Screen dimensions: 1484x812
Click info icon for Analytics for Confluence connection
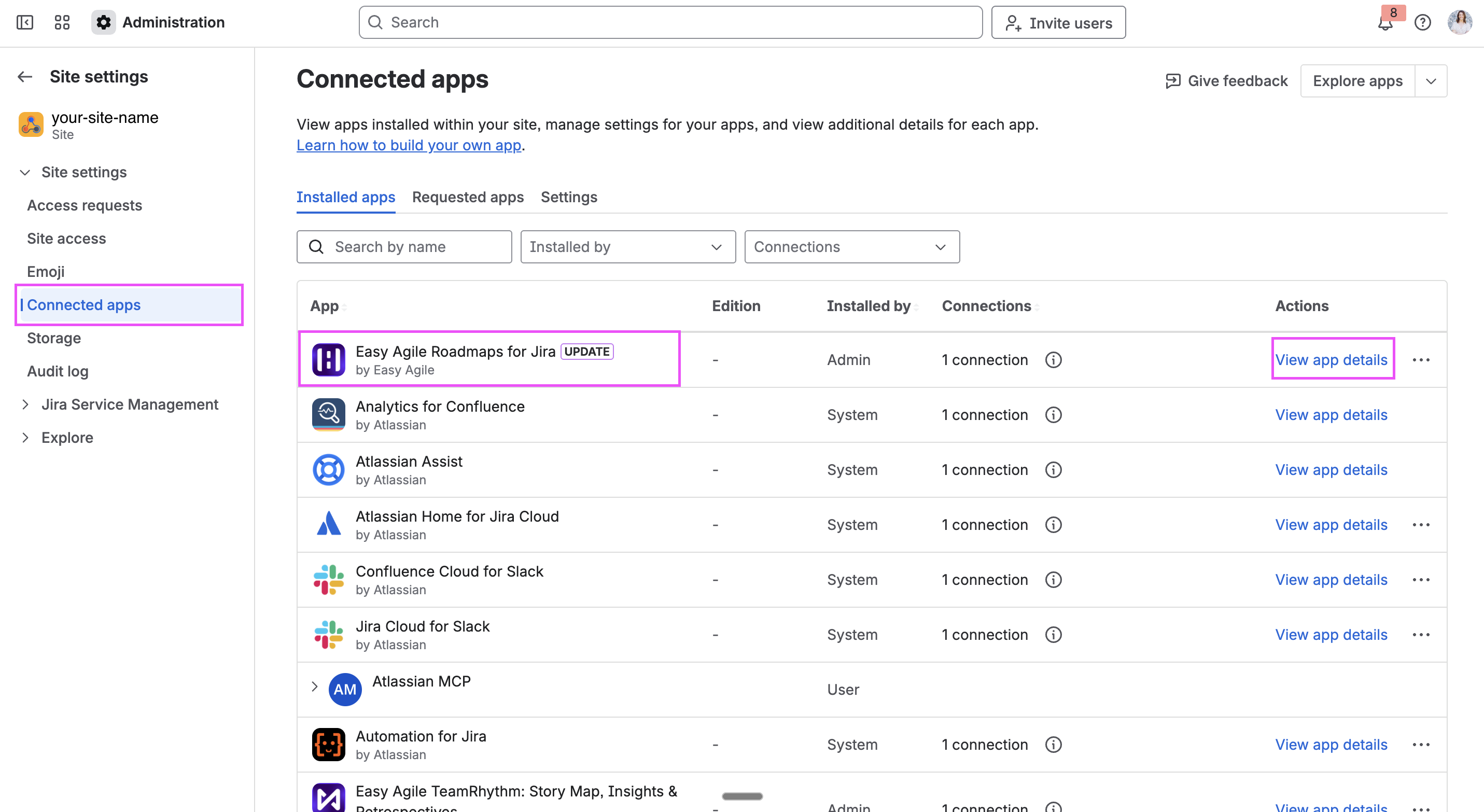tap(1053, 415)
